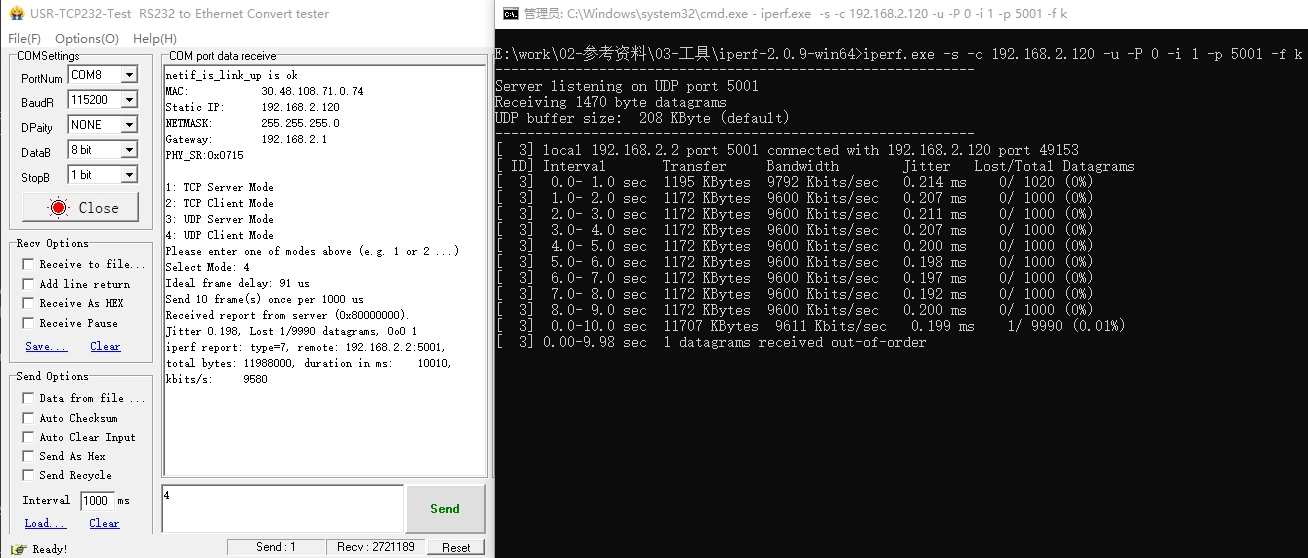
Task: Click 'Server listening on UDP port 5001' in console
Action: point(627,86)
